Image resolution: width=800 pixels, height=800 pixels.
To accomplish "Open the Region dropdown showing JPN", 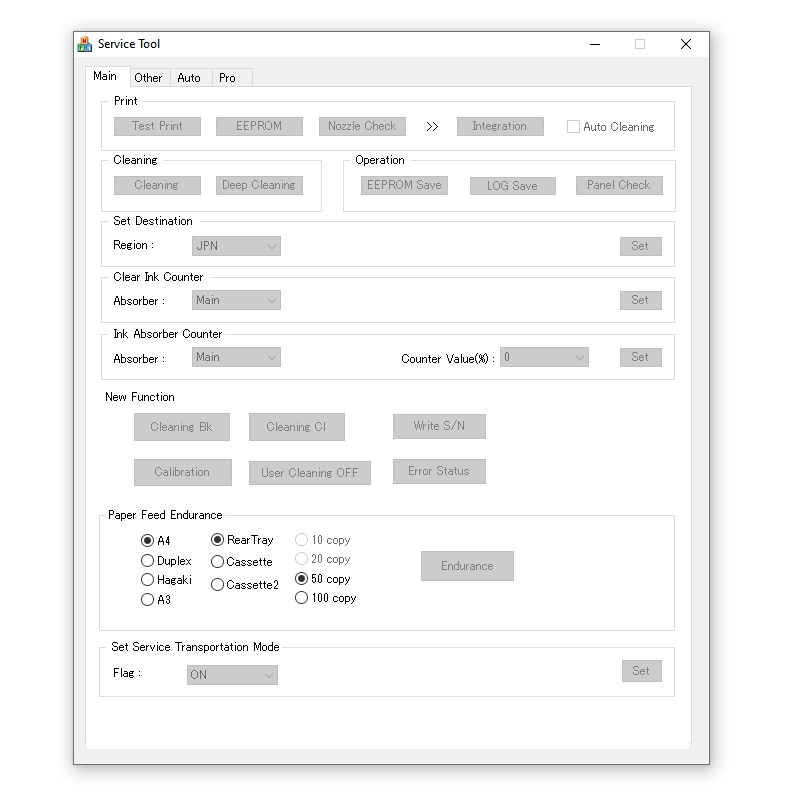I will 236,246.
